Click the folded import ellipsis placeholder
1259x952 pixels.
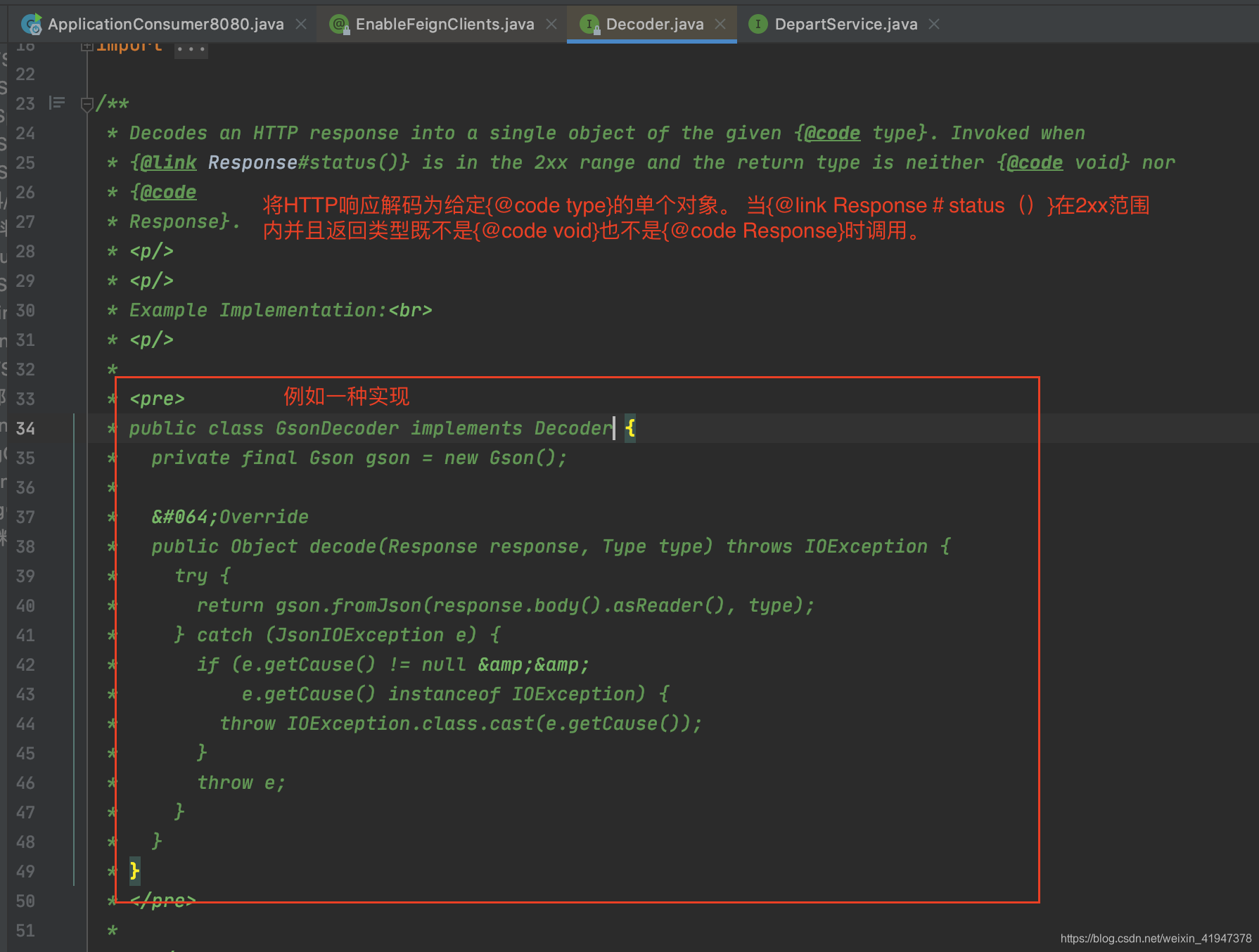click(x=191, y=49)
